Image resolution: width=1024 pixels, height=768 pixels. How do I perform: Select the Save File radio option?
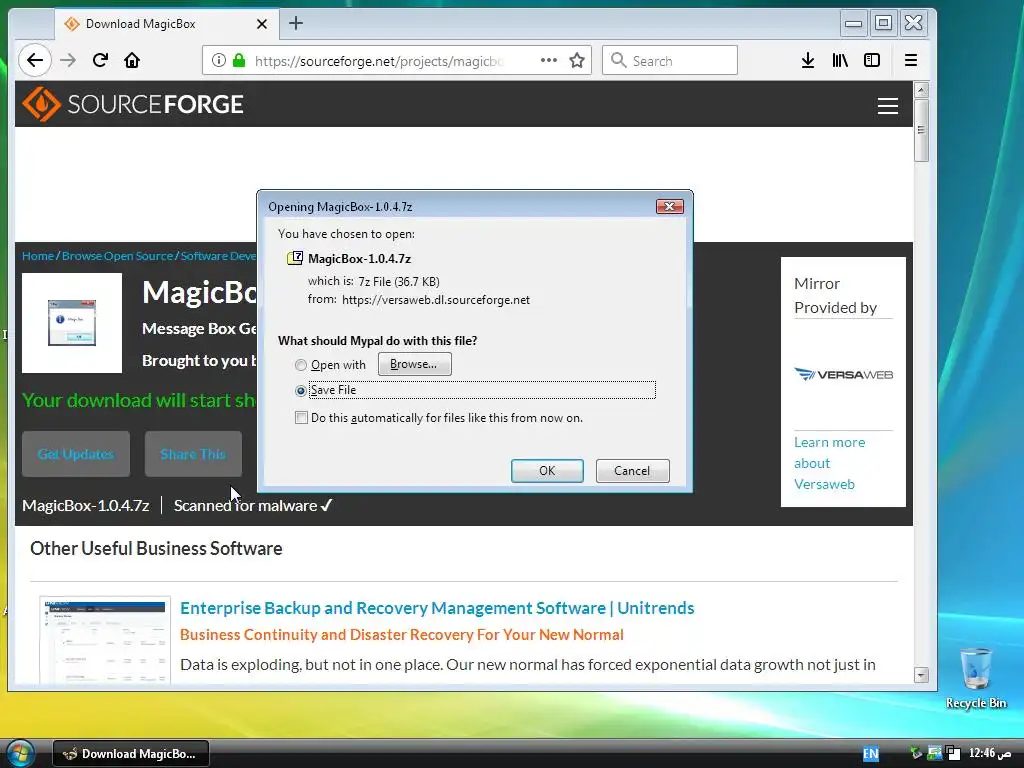pos(300,391)
